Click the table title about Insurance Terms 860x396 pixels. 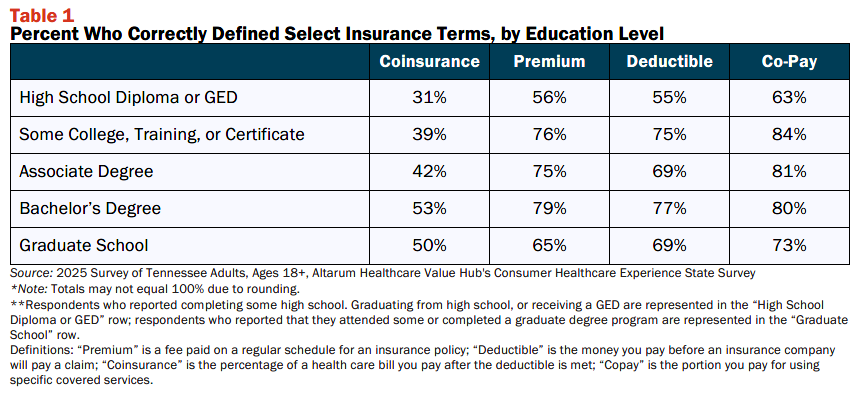click(337, 34)
